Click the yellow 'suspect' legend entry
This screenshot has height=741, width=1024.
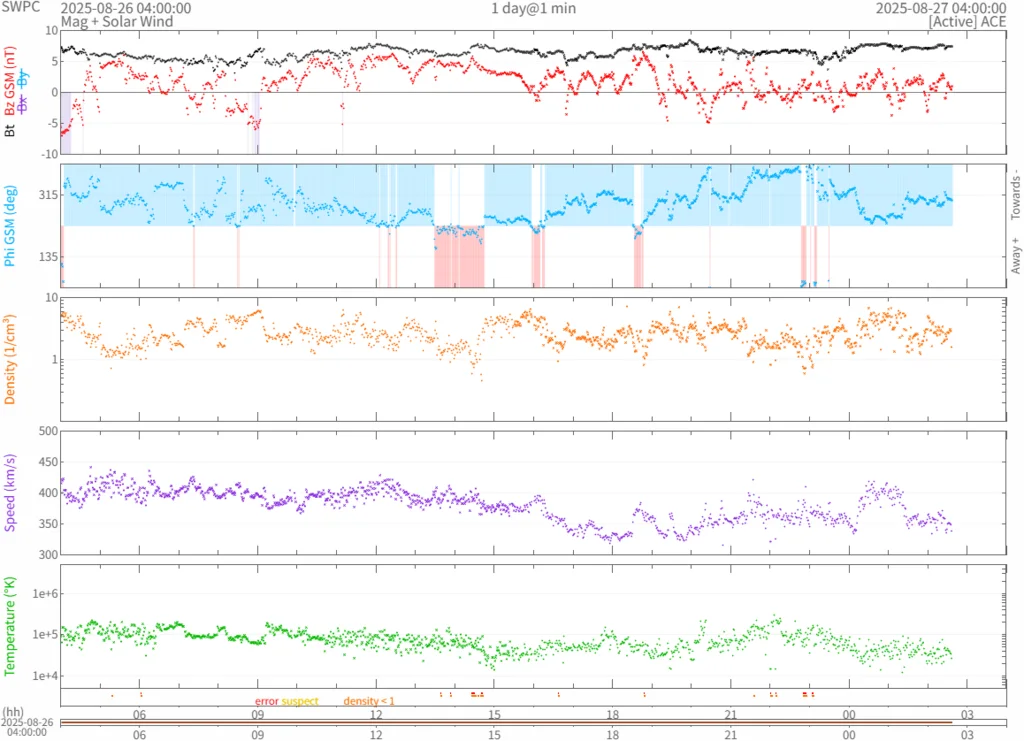point(300,701)
